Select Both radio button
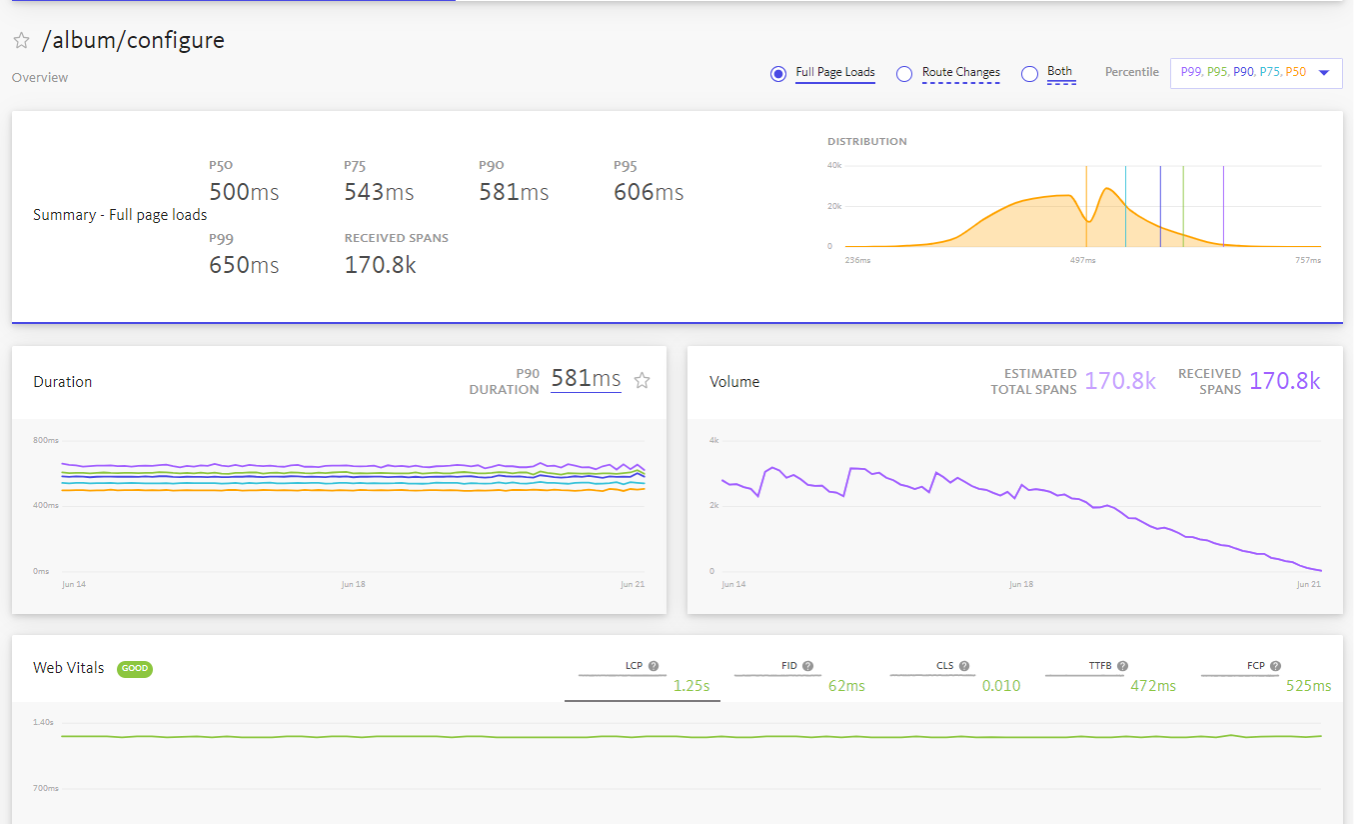Image resolution: width=1354 pixels, height=824 pixels. (1029, 73)
